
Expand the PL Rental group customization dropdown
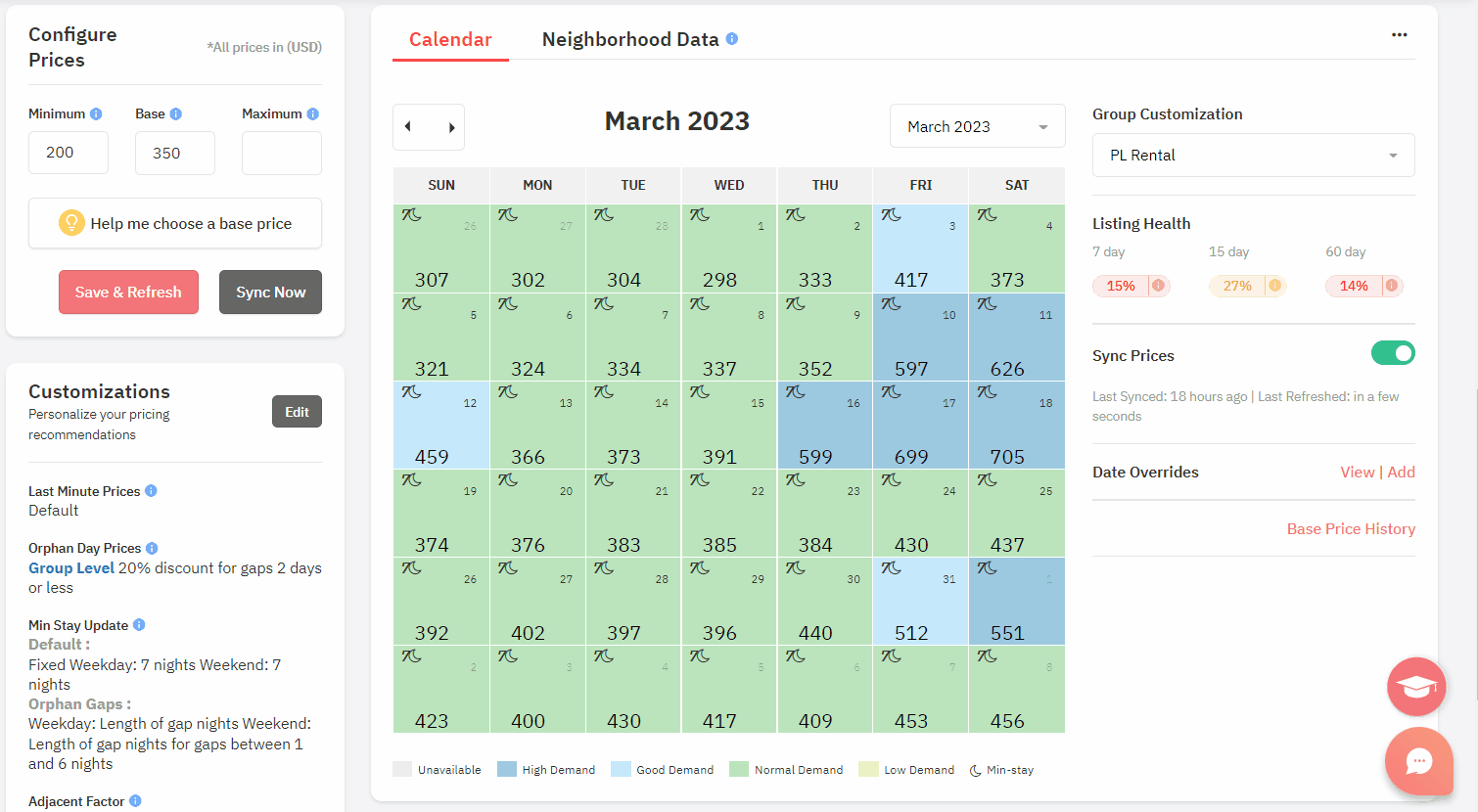[x=1252, y=155]
